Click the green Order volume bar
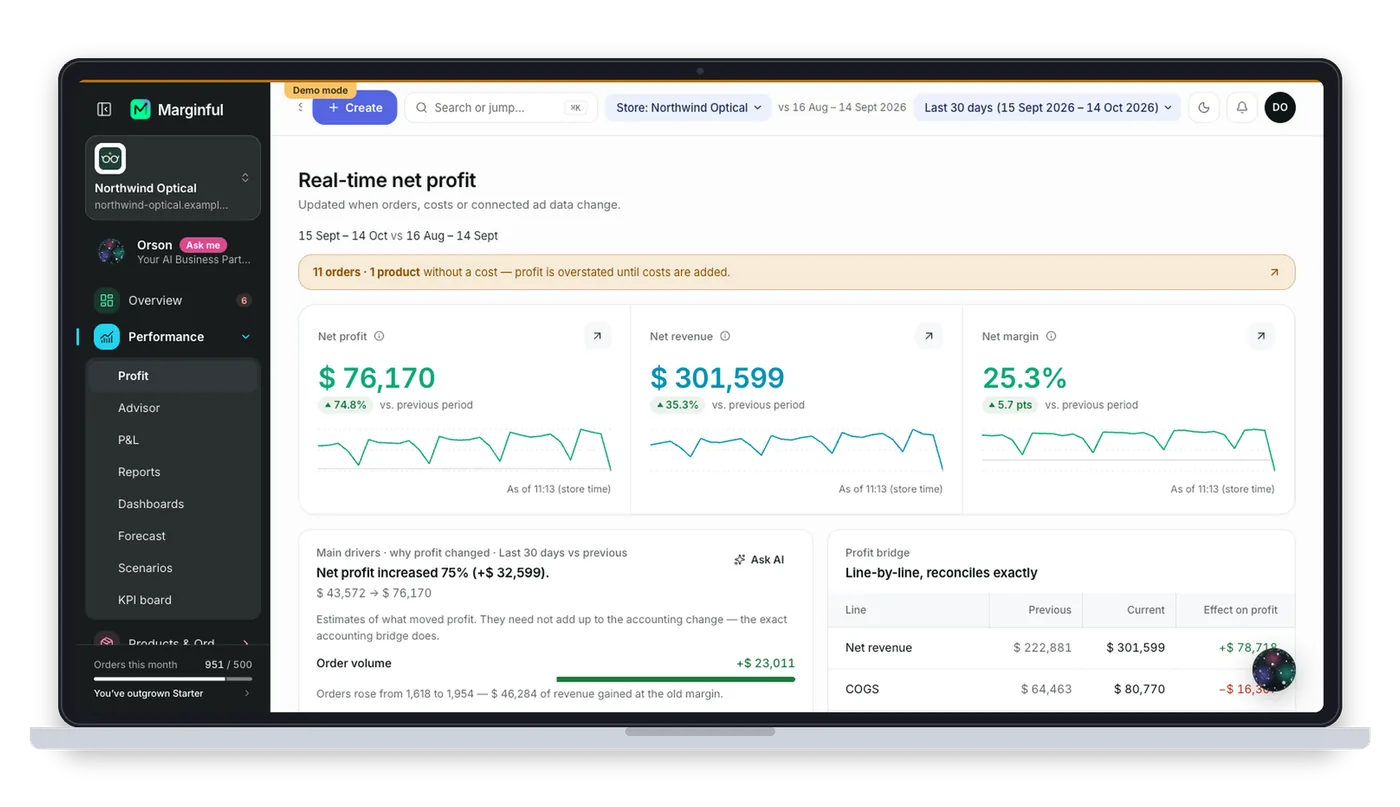 [x=675, y=679]
